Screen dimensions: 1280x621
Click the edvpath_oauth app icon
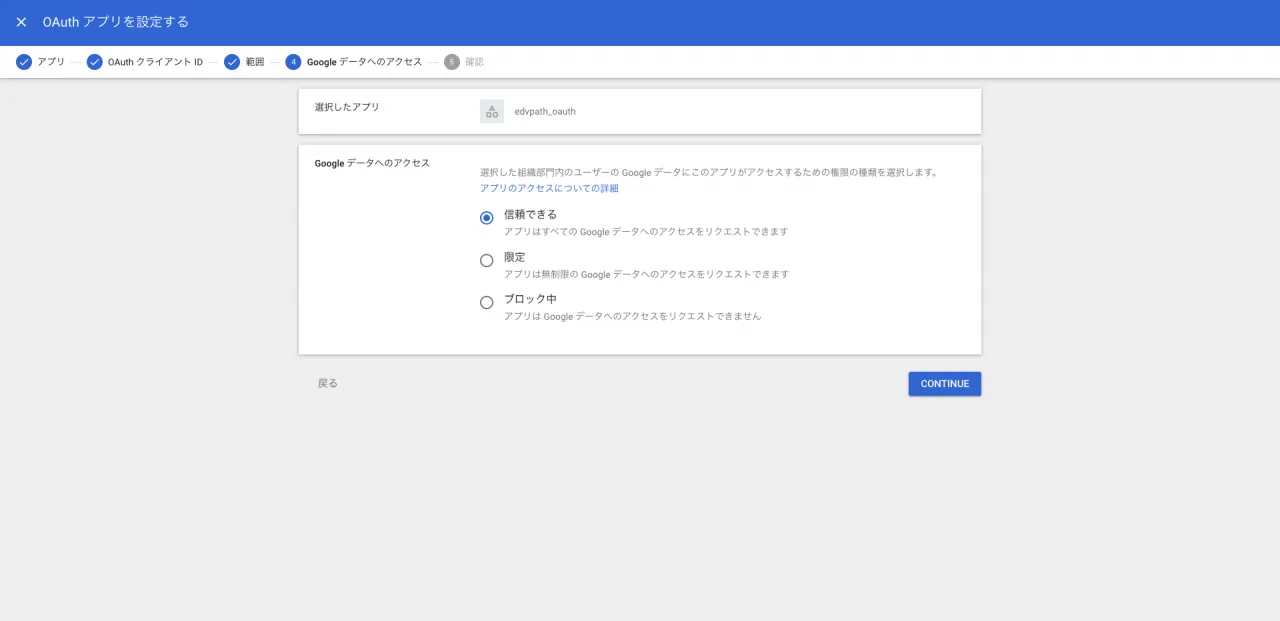(492, 112)
